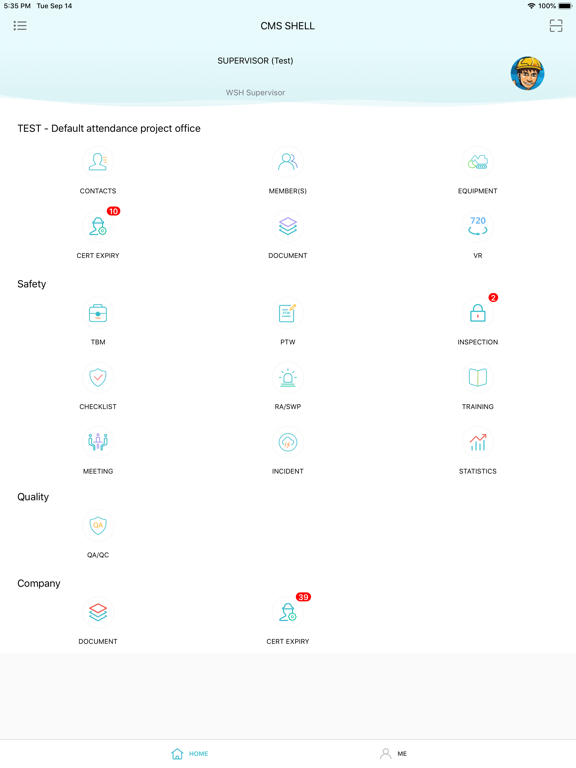
Task: Open the supervisor avatar picture
Action: [x=528, y=73]
